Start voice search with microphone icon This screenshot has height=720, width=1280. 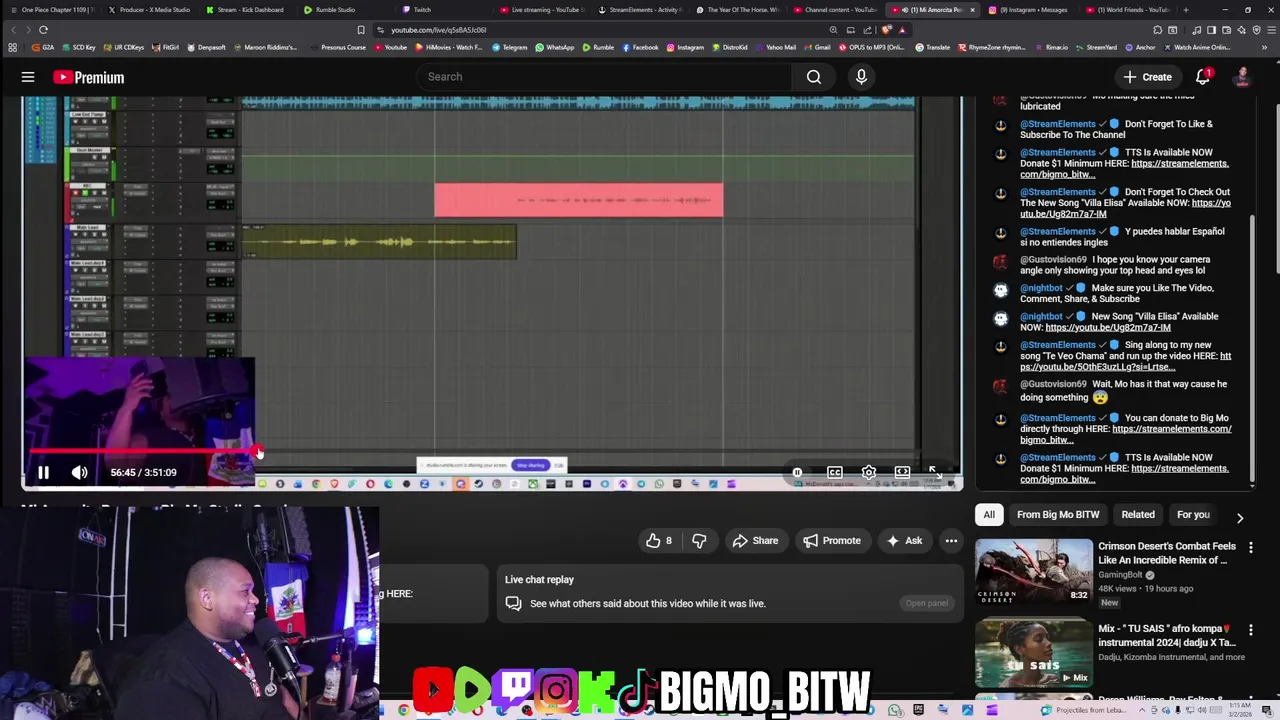tap(861, 77)
